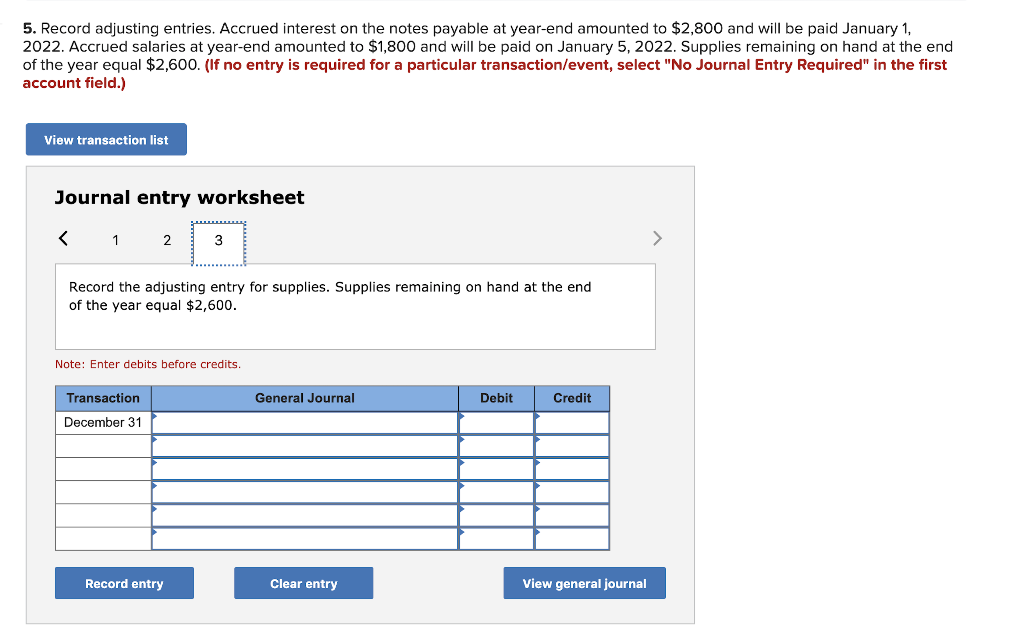The width and height of the screenshot is (1024, 640).
Task: Select the currently active tab 3
Action: coord(218,240)
